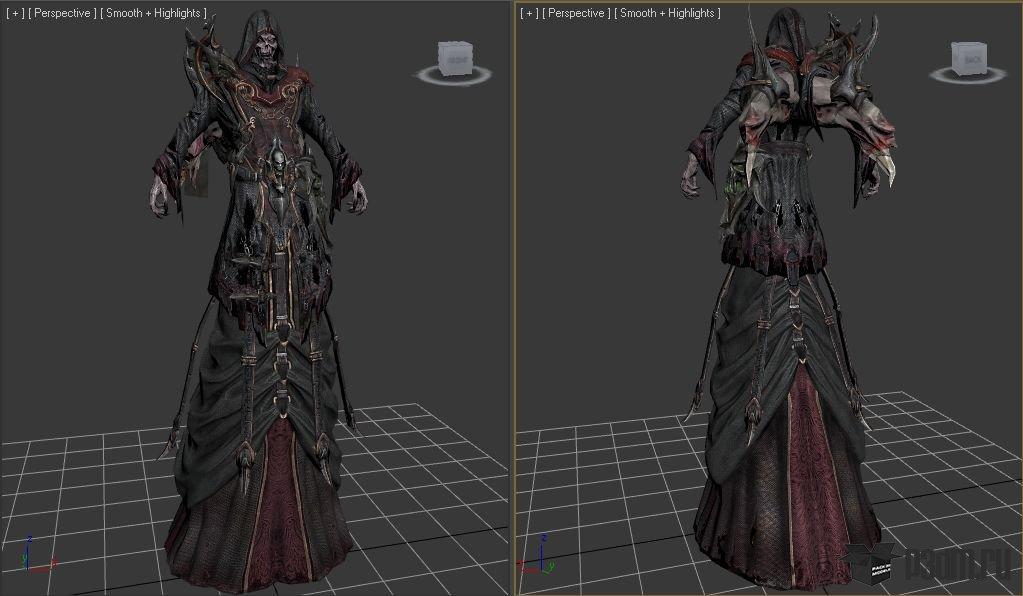Open the right viewport [+] general menu
Screen dimensions: 1023x596
(x=529, y=13)
